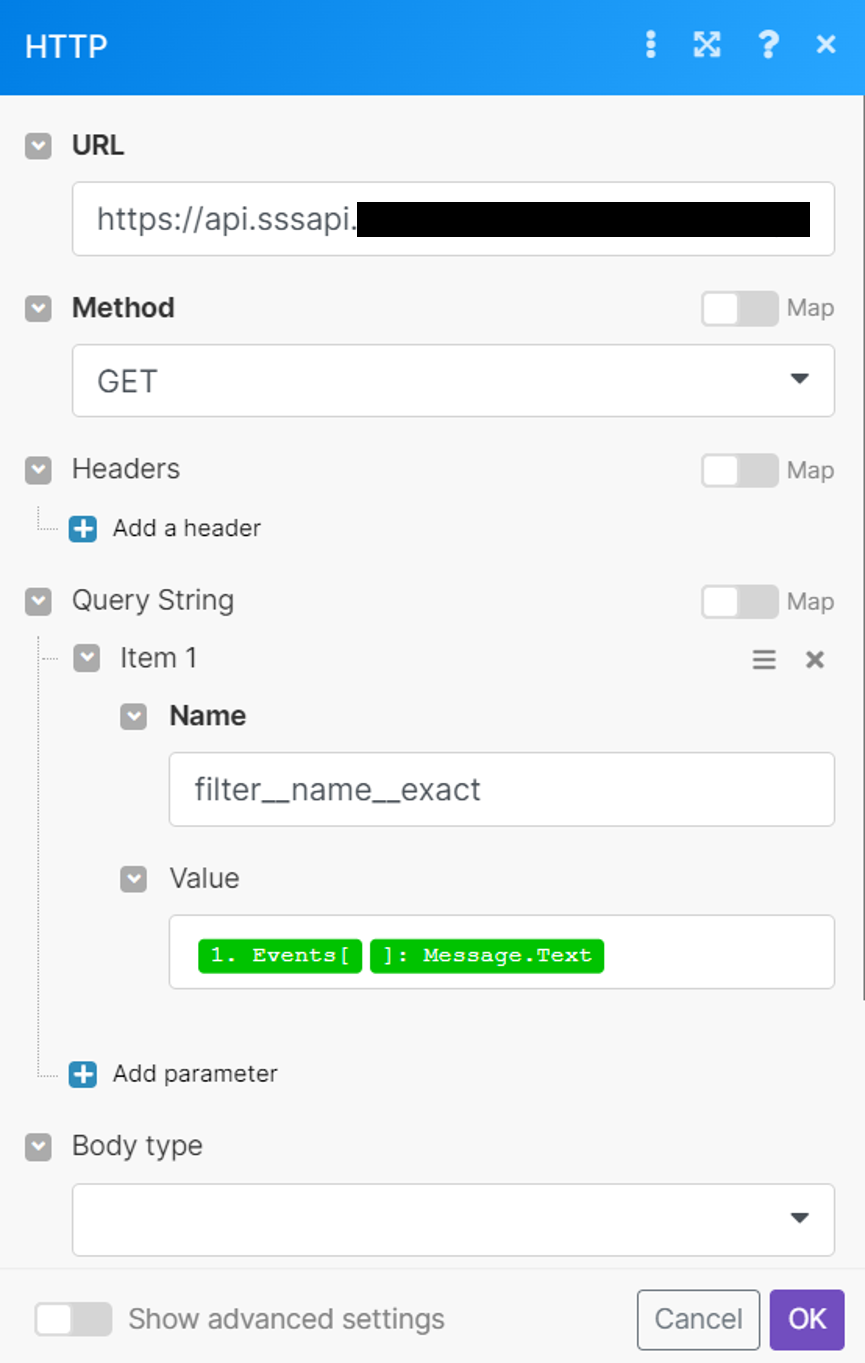Click the blue plus icon for Add parameter
The width and height of the screenshot is (865, 1363).
click(x=83, y=1074)
